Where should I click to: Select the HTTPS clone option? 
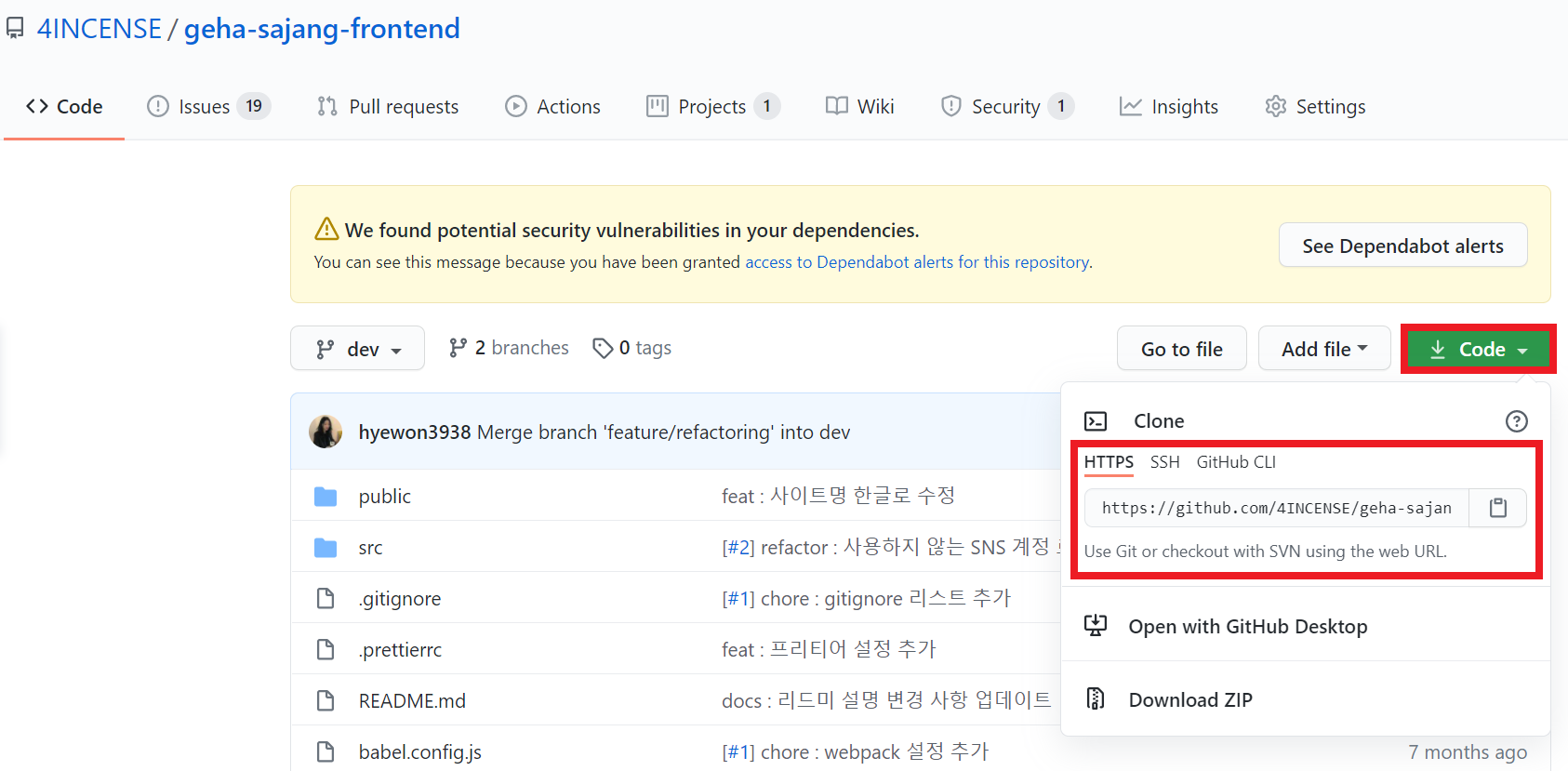coord(1109,462)
